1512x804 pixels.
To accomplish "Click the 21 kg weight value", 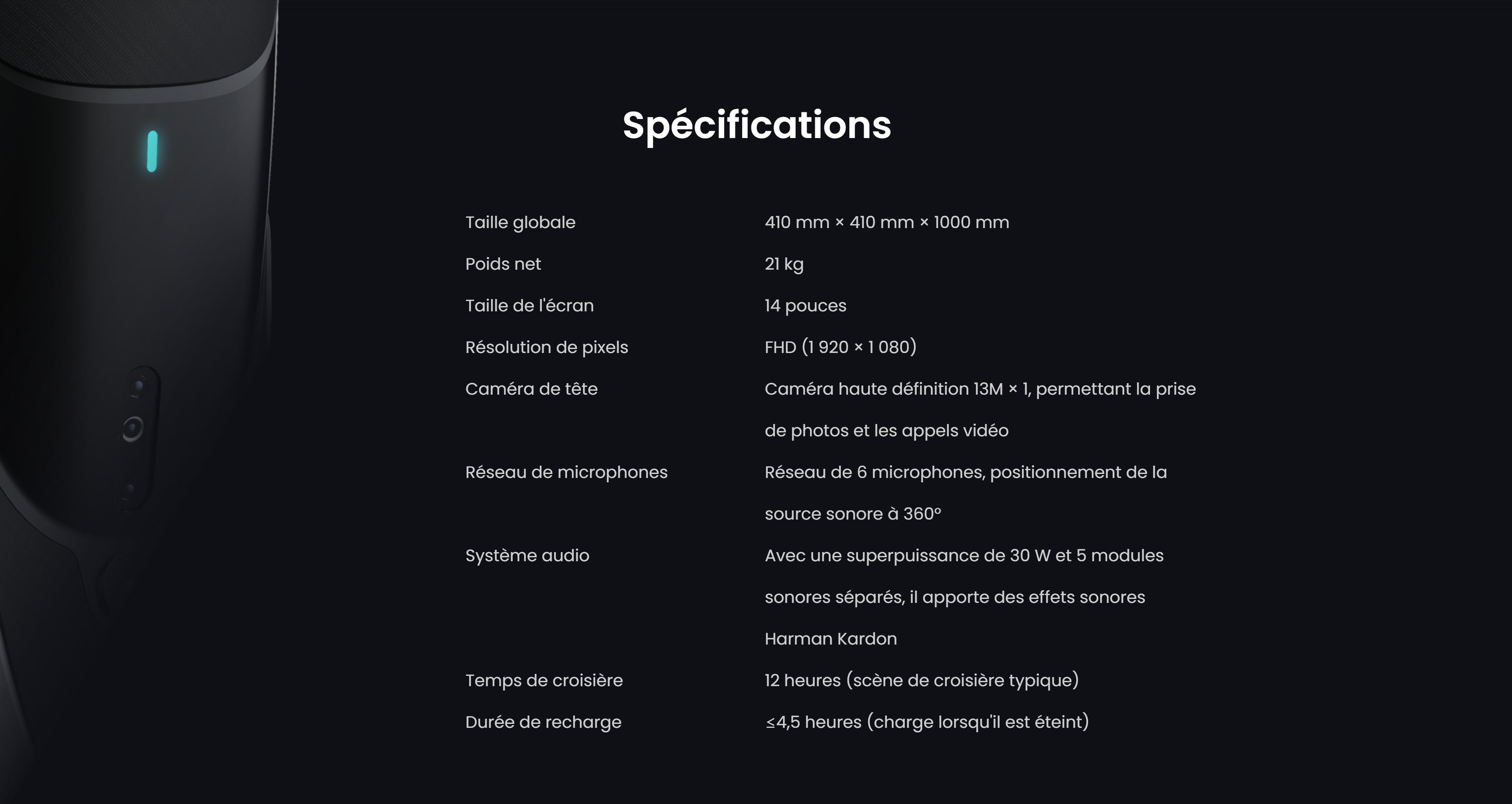I will tap(784, 264).
